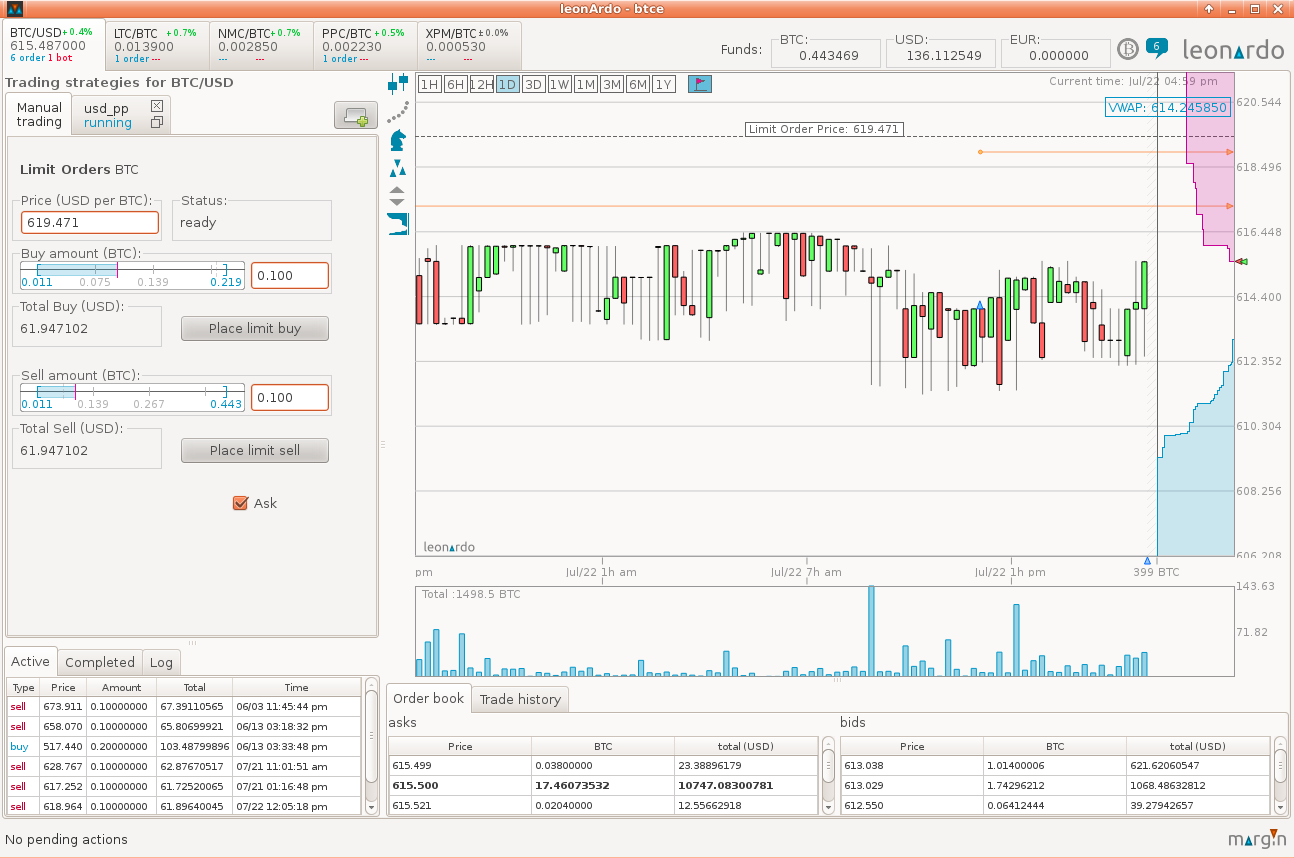Switch chart to 1M timeframe
Screen dimensions: 1294x858
[x=586, y=85]
